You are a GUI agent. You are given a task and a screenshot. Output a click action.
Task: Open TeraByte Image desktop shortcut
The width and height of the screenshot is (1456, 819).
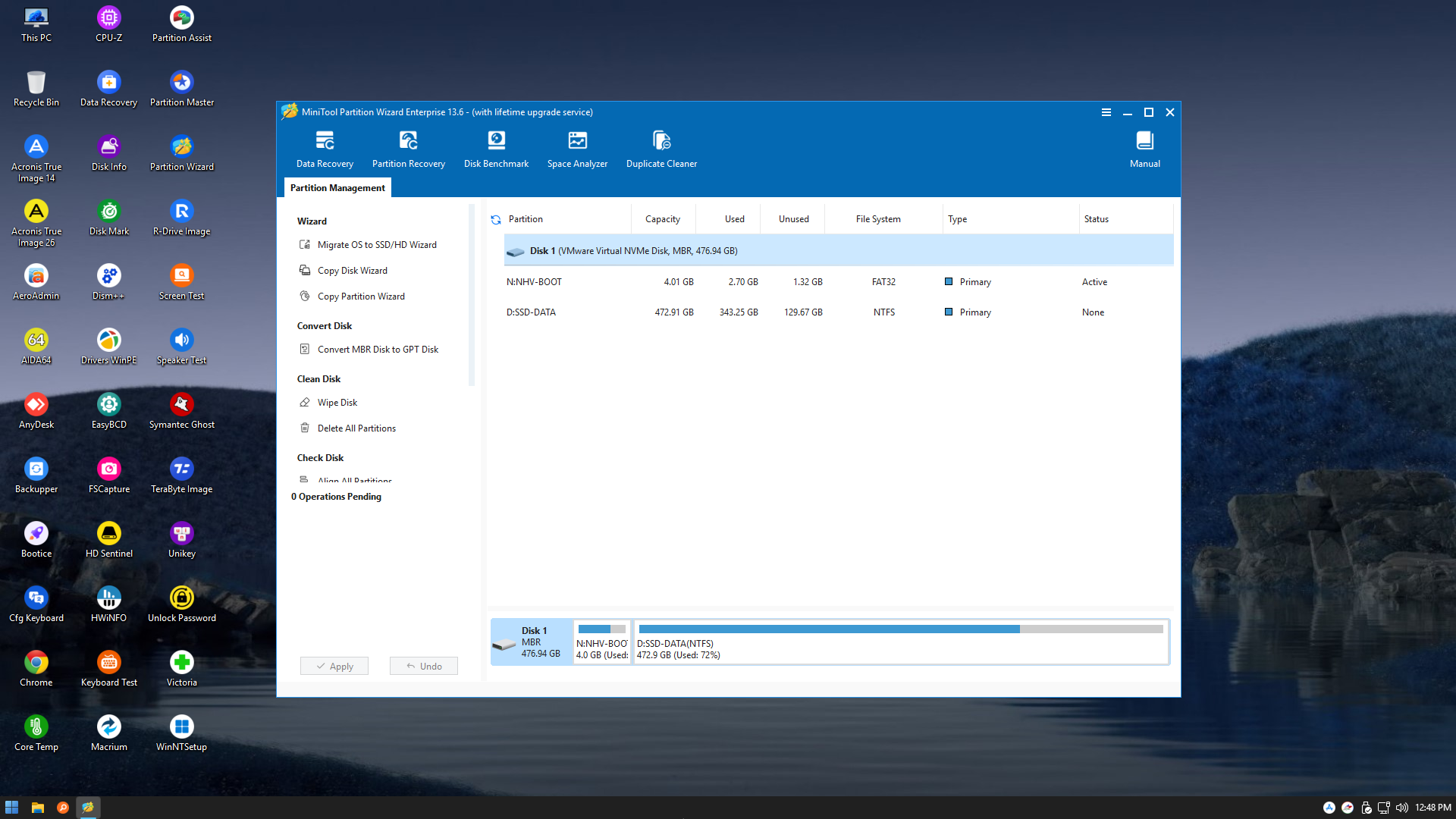182,475
